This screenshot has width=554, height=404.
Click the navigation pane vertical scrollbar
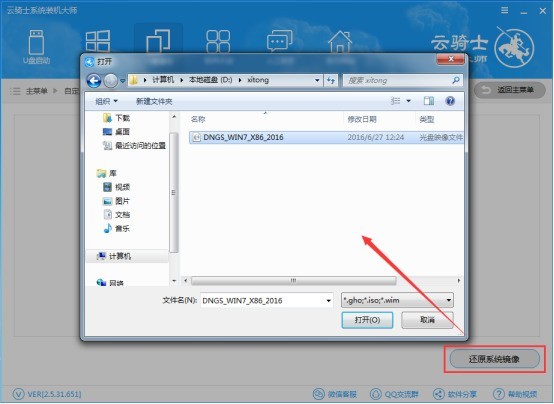(x=173, y=193)
